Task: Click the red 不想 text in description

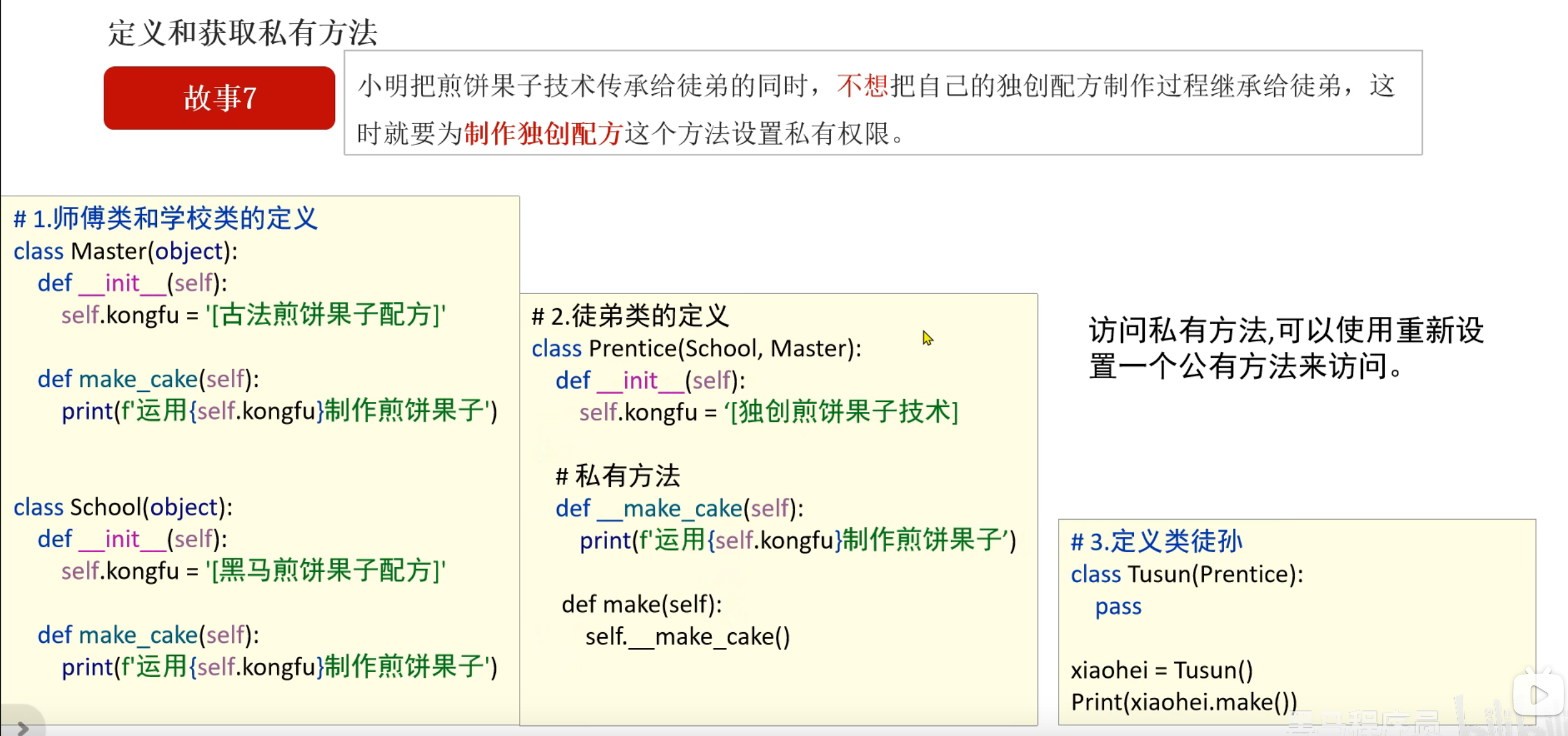Action: tap(862, 86)
